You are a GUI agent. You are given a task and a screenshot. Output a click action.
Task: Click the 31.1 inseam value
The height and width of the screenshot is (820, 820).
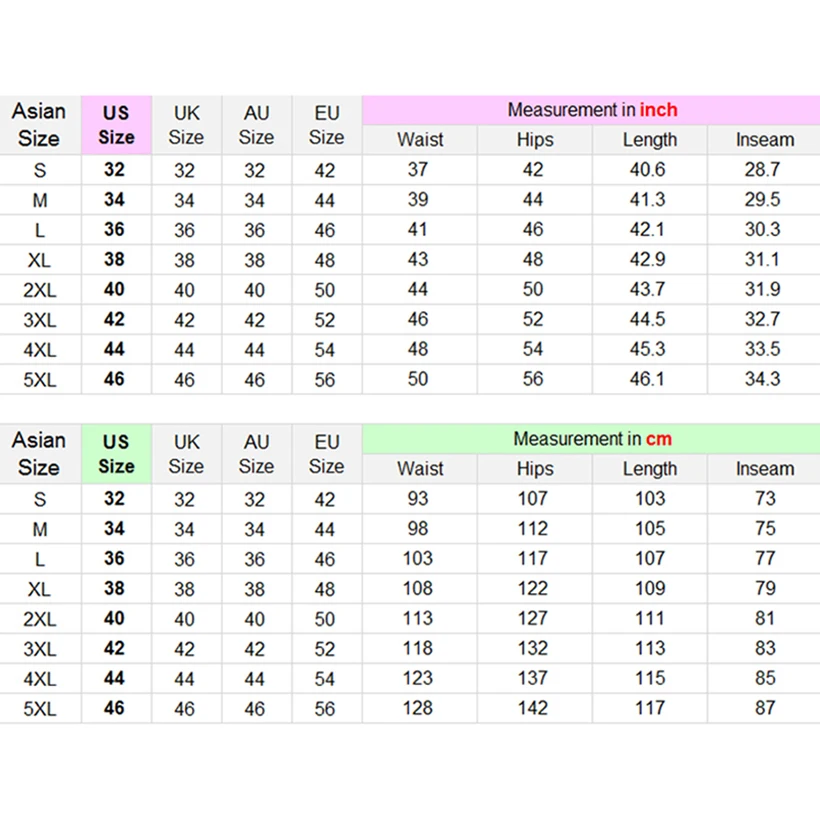coord(764,259)
